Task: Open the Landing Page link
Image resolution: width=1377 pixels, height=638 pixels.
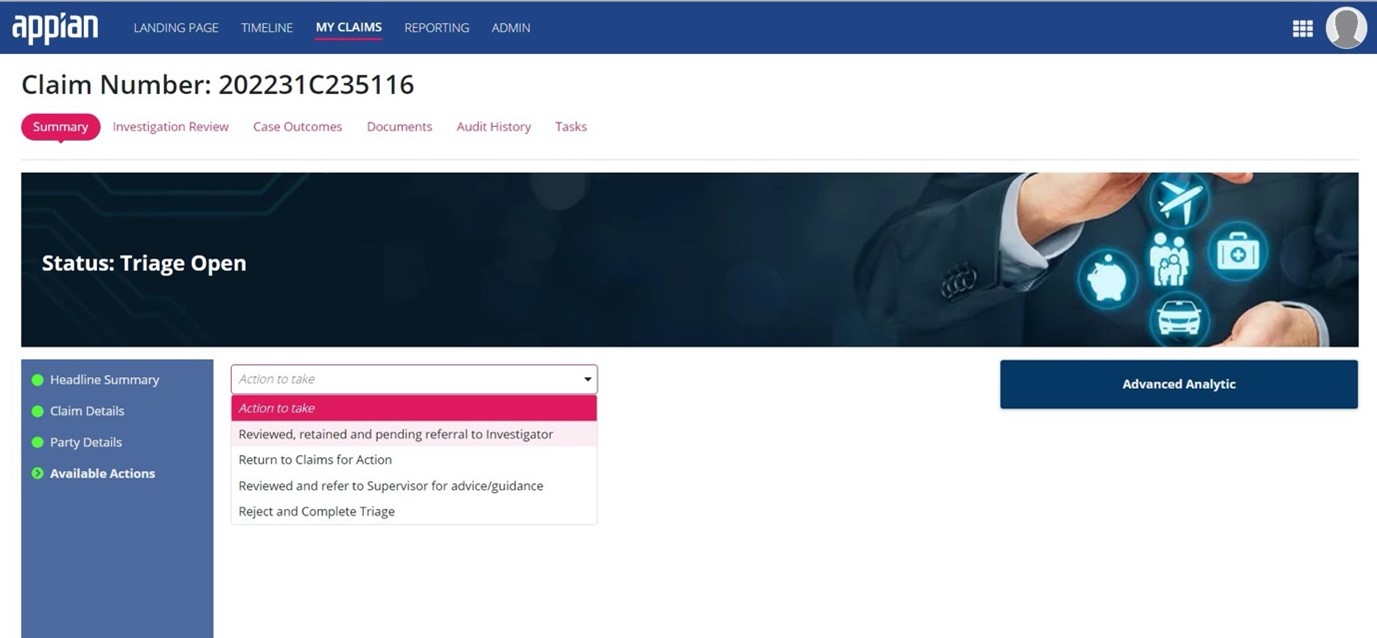Action: tap(176, 28)
